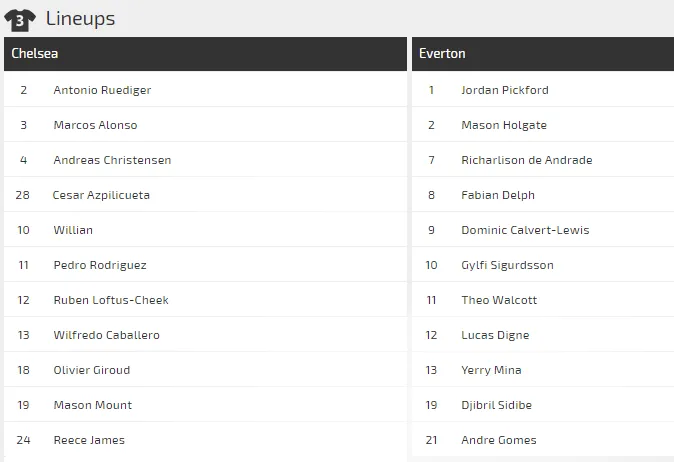Viewport: 674px width, 462px height.
Task: View Andreas Christensen's details
Action: [x=112, y=160]
